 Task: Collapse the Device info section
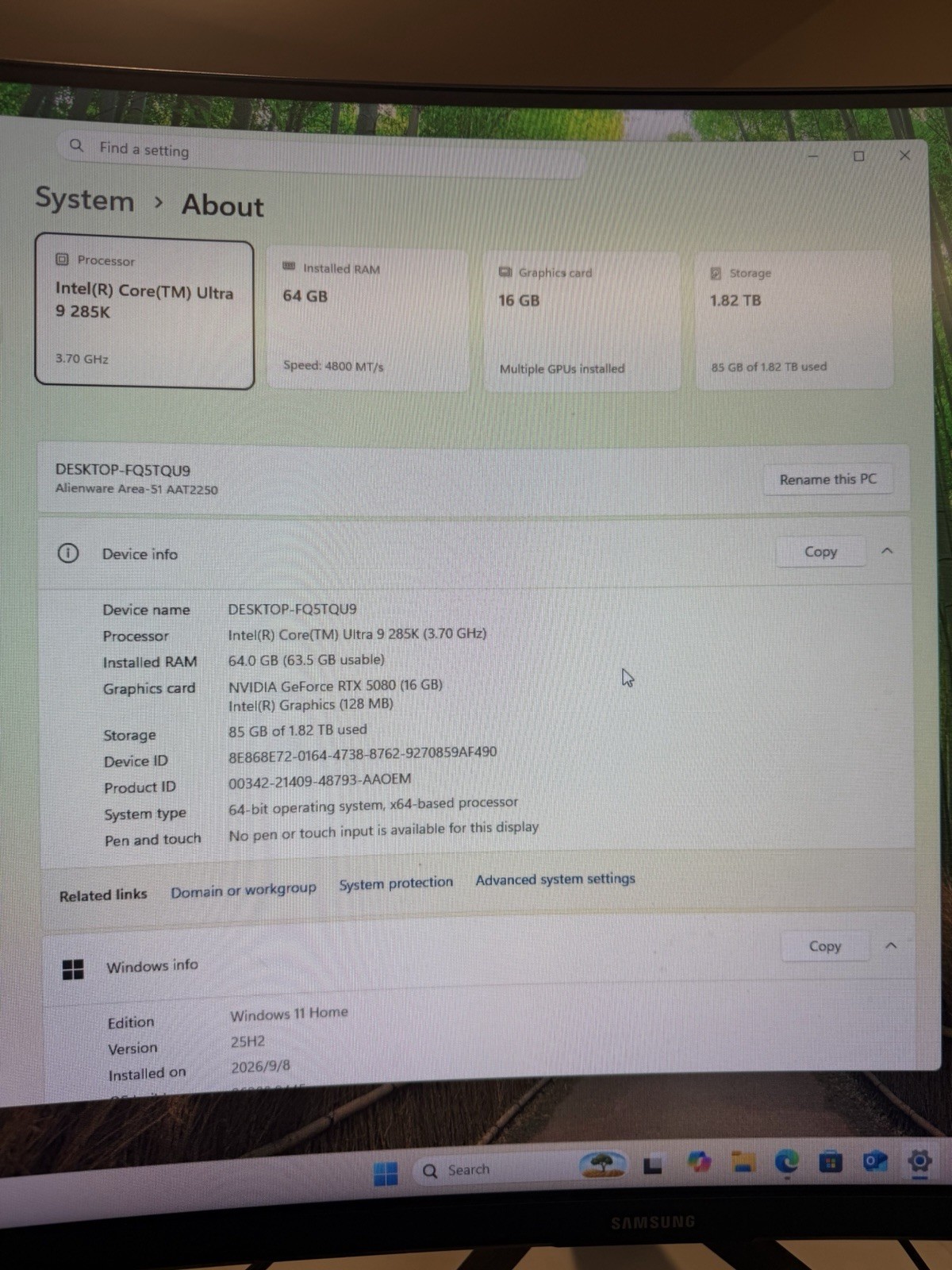tap(887, 551)
